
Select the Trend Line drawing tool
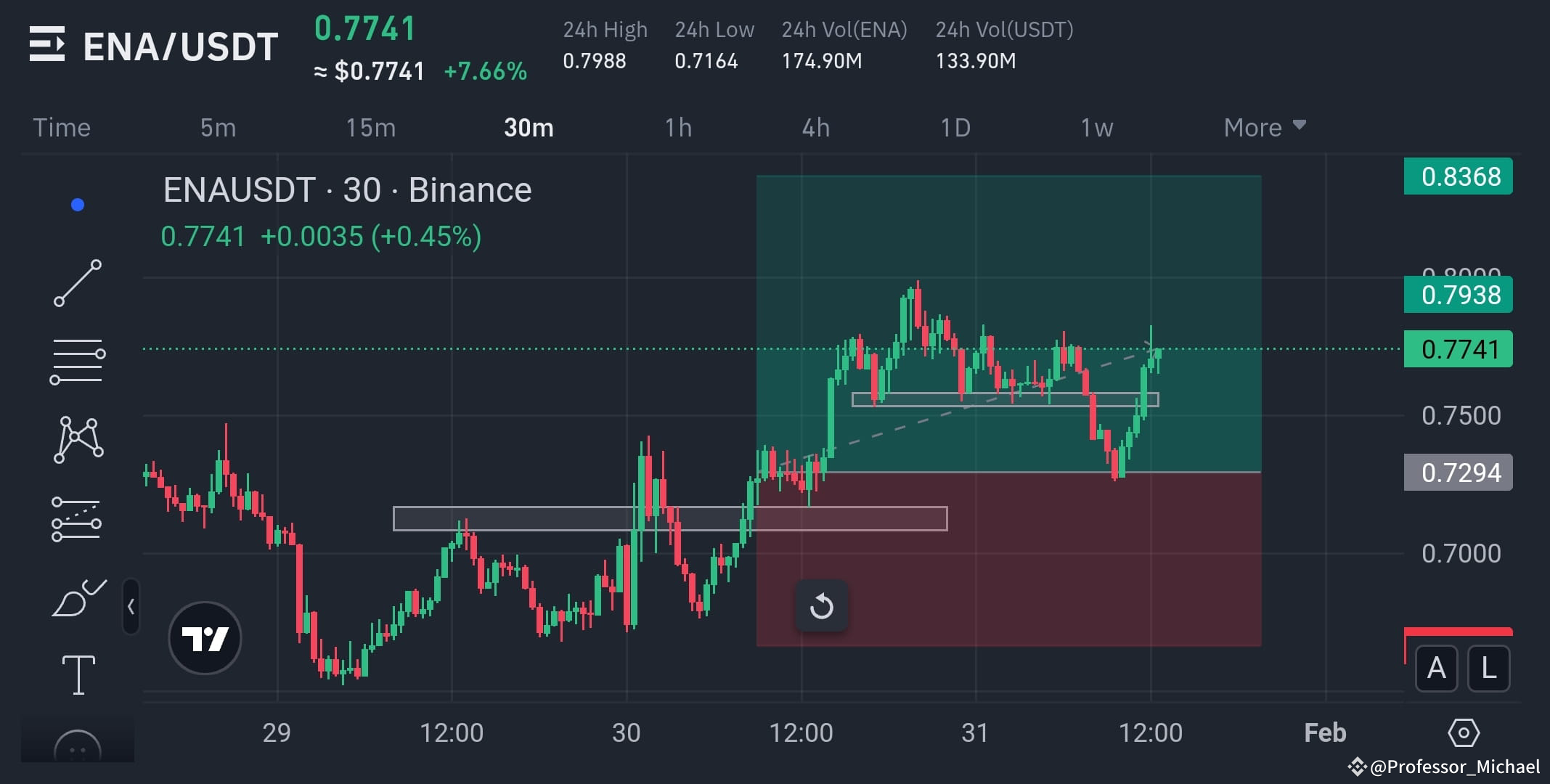click(78, 283)
